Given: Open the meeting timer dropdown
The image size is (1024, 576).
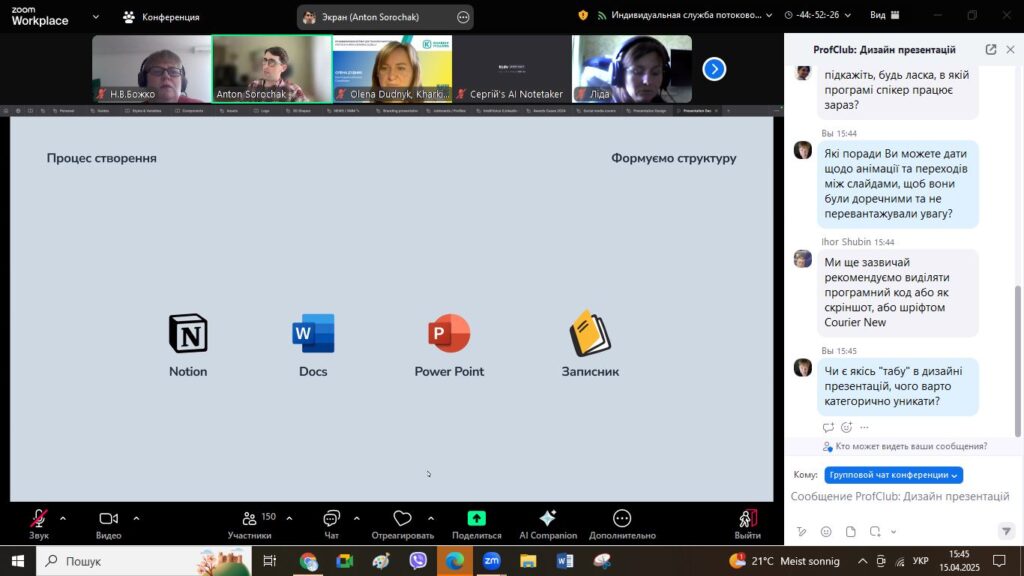Looking at the screenshot, I should [818, 15].
